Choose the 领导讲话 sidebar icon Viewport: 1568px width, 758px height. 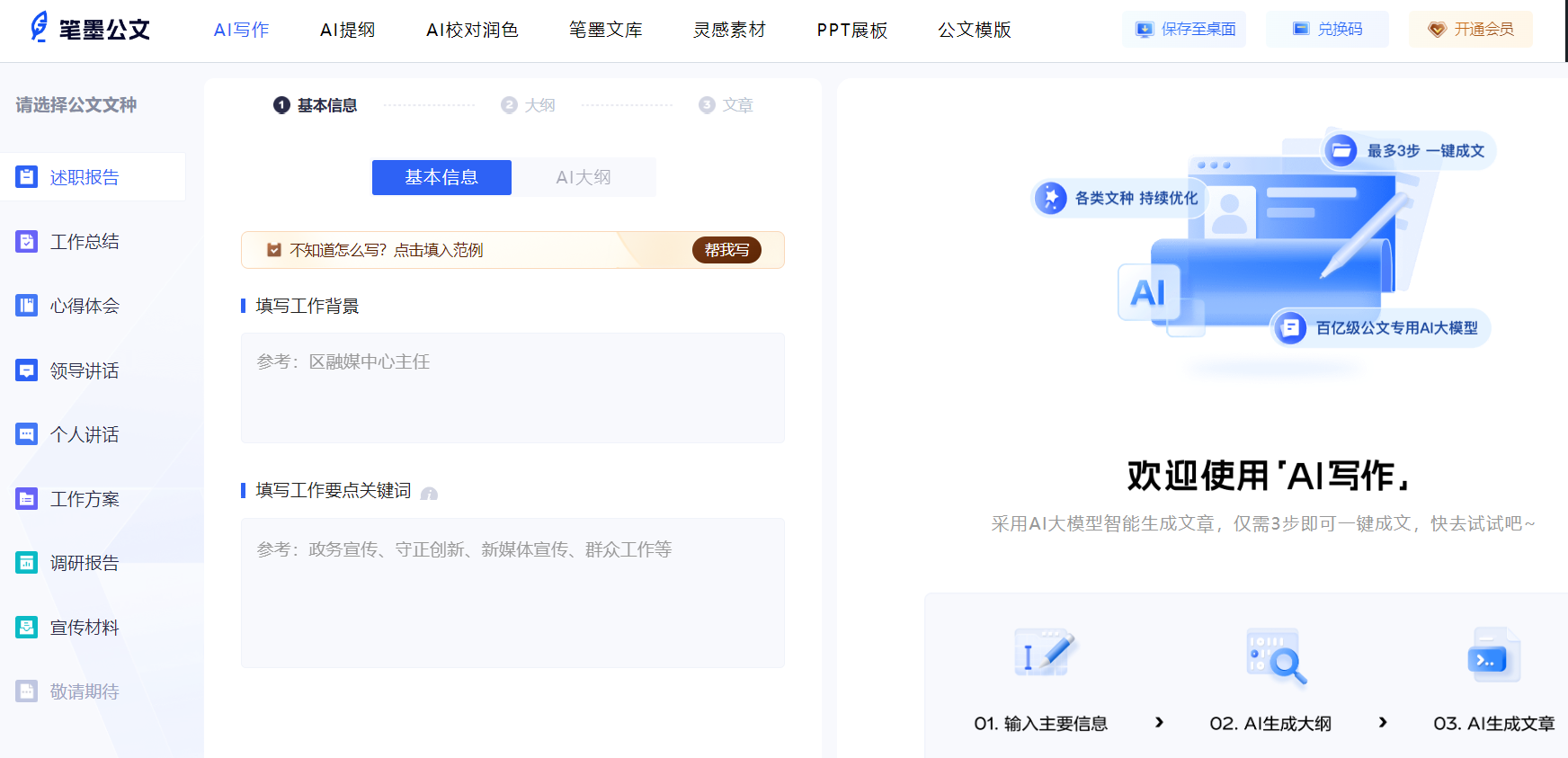pyautogui.click(x=27, y=370)
